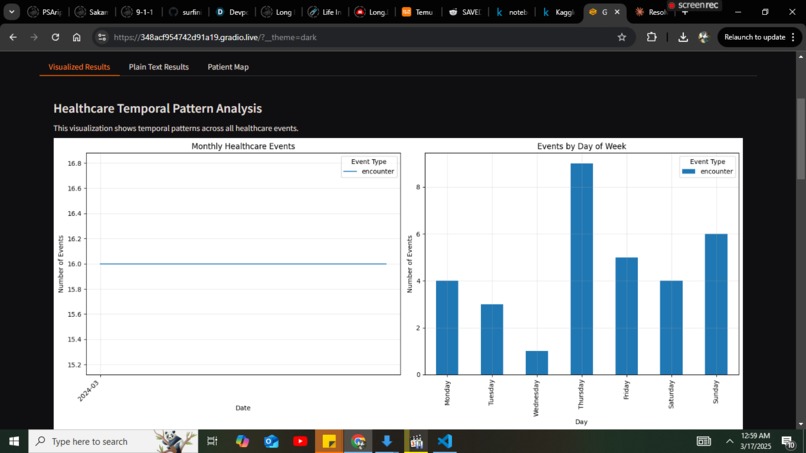
Task: Open the blue download arrow taskbar app
Action: click(x=387, y=441)
